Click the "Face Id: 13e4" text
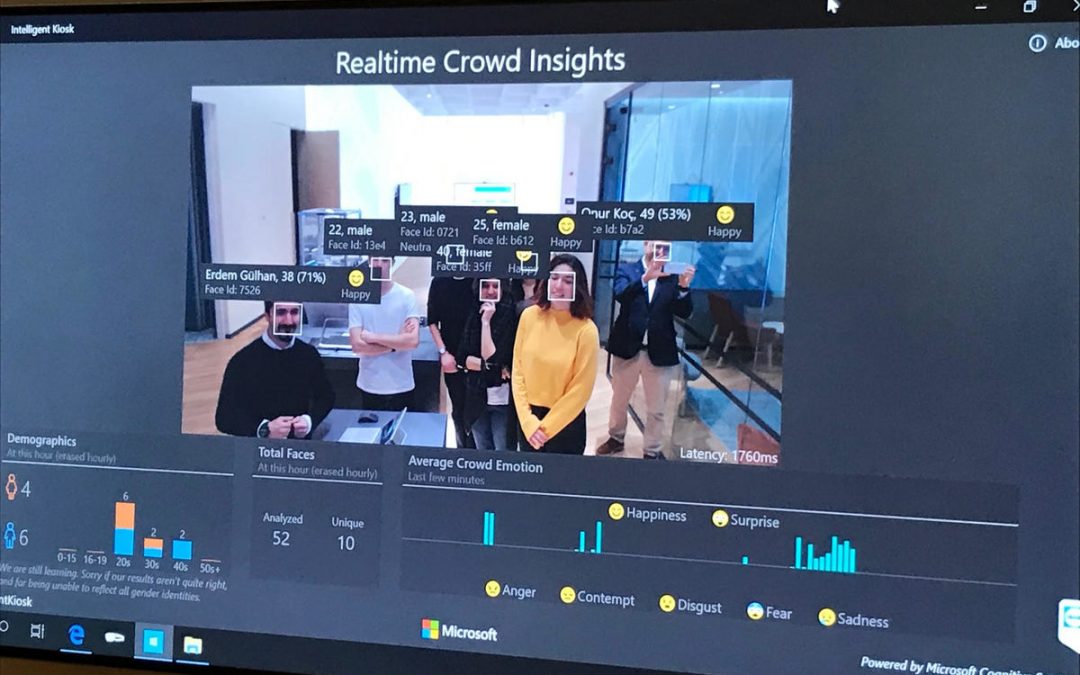1080x675 pixels. tap(356, 245)
